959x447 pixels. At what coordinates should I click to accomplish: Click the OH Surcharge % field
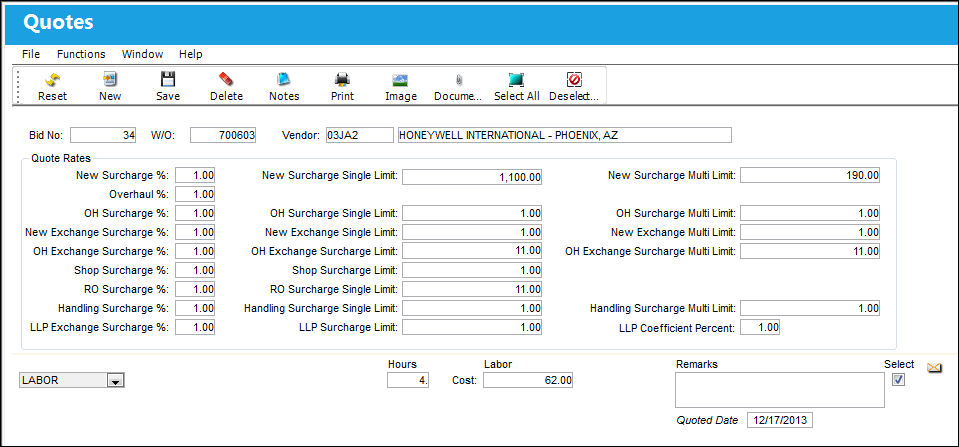(x=195, y=213)
